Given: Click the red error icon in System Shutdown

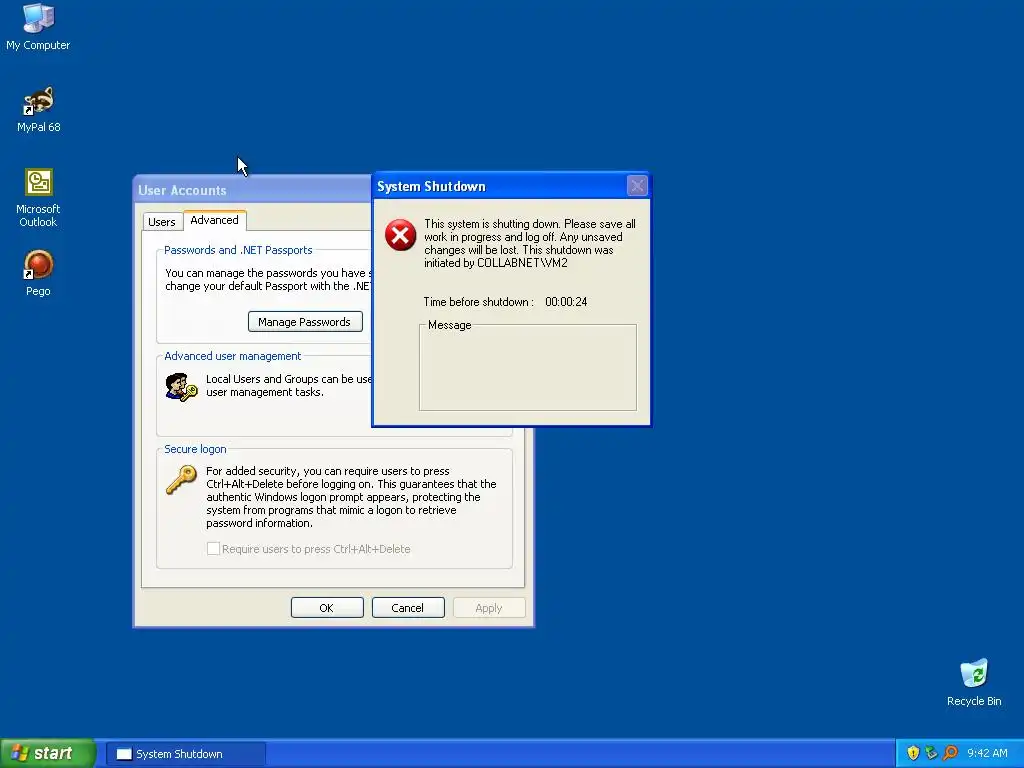Looking at the screenshot, I should (x=400, y=235).
